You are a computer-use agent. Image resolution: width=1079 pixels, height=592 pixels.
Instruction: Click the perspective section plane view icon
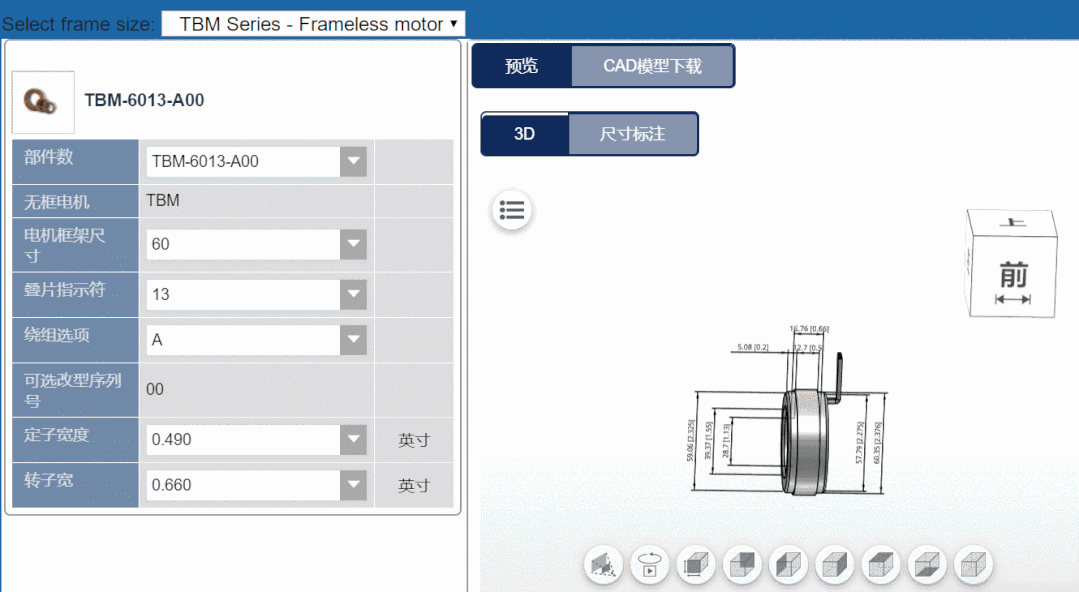pos(603,565)
